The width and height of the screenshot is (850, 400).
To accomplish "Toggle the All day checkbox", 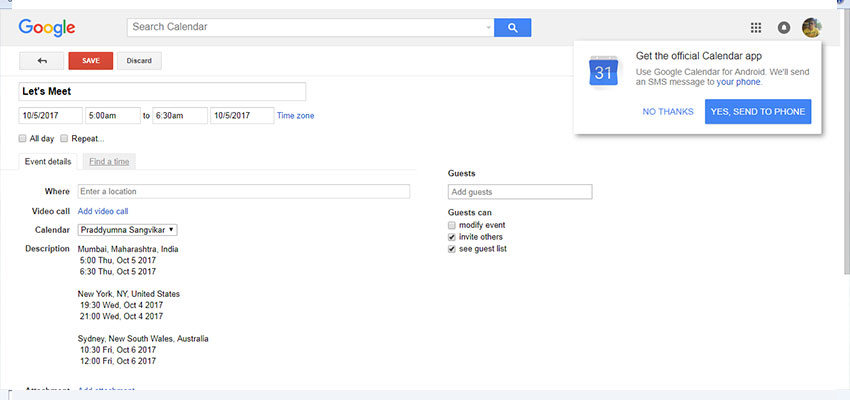I will tap(22, 139).
